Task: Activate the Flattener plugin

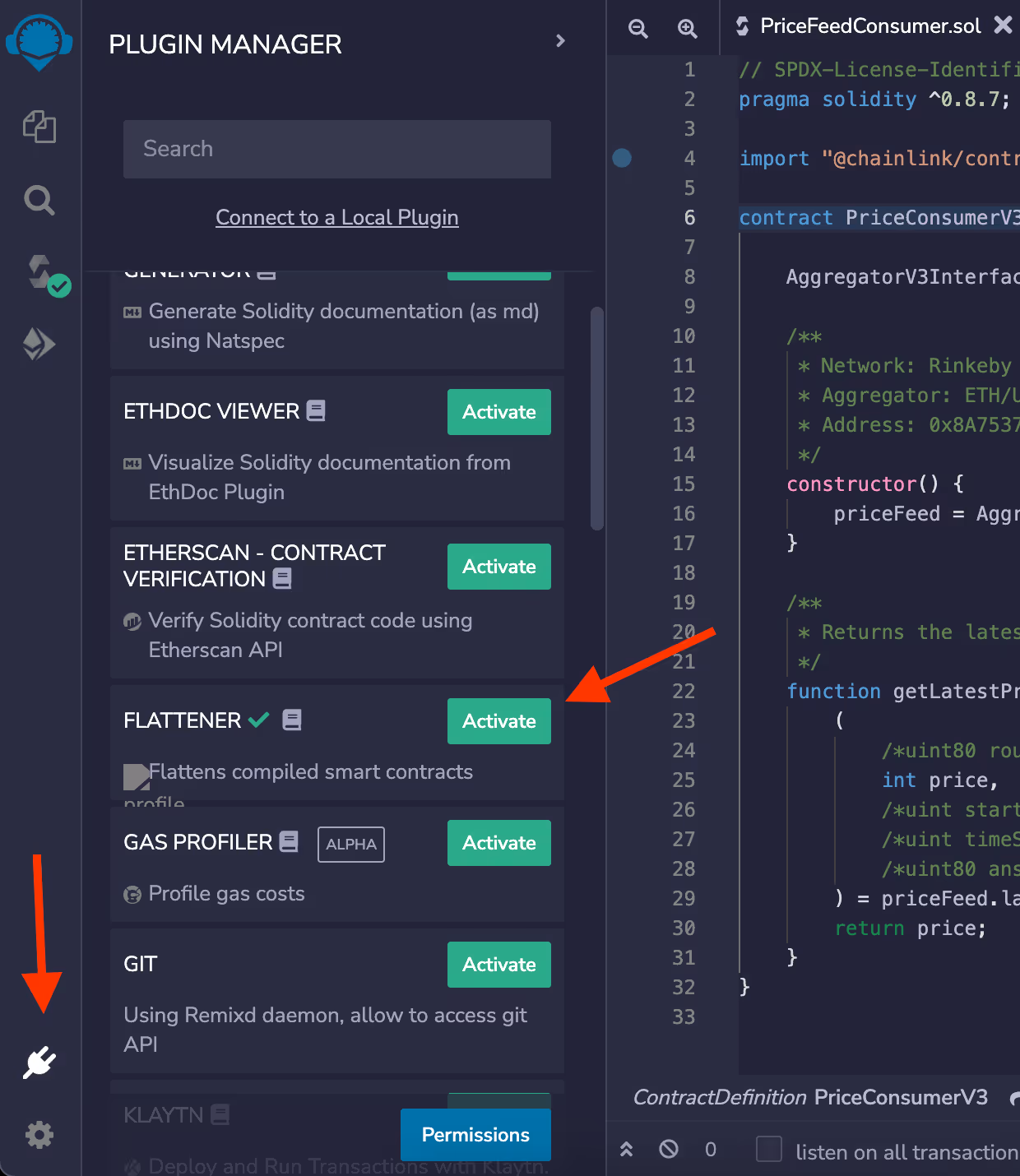Action: point(499,721)
